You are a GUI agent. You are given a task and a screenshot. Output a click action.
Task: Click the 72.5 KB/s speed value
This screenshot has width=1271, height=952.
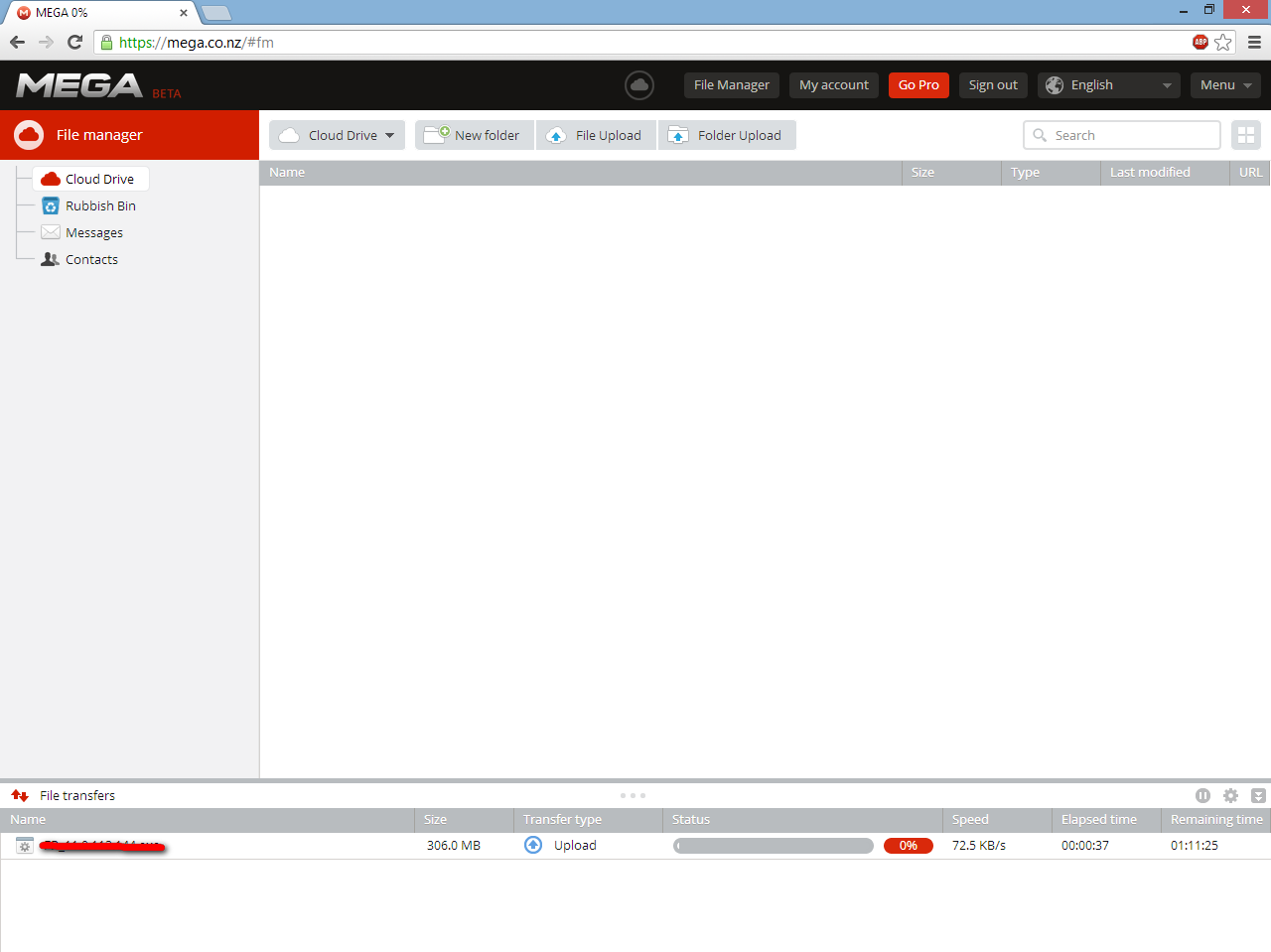tap(979, 846)
